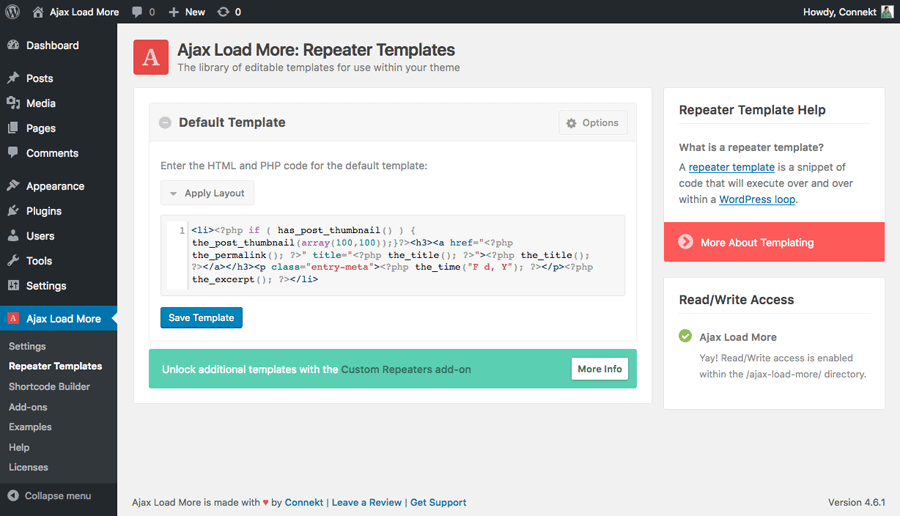Open the WordPress loop link

[757, 199]
